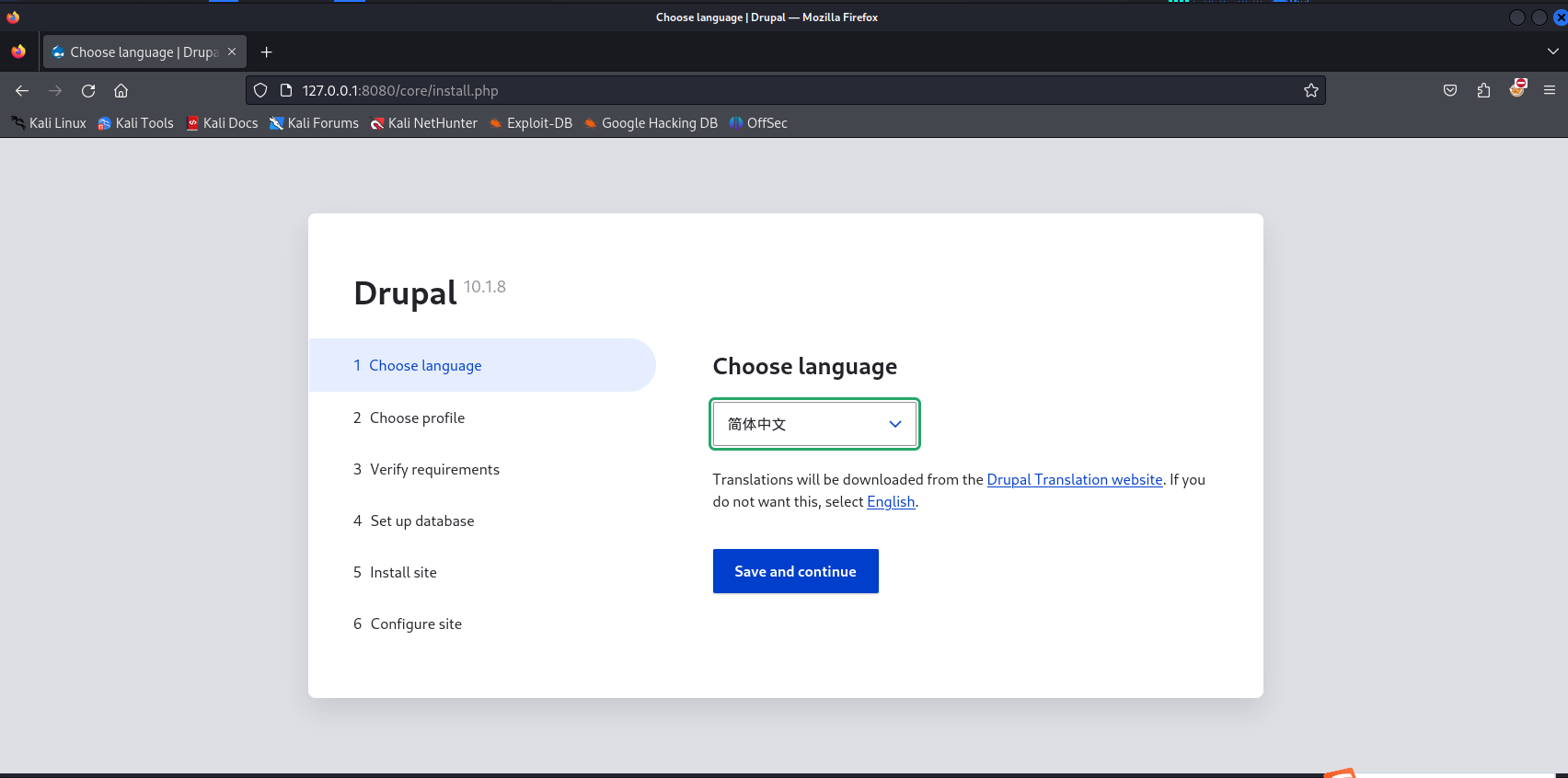Viewport: 1568px width, 778px height.
Task: Open the site security shield icon
Action: click(260, 90)
